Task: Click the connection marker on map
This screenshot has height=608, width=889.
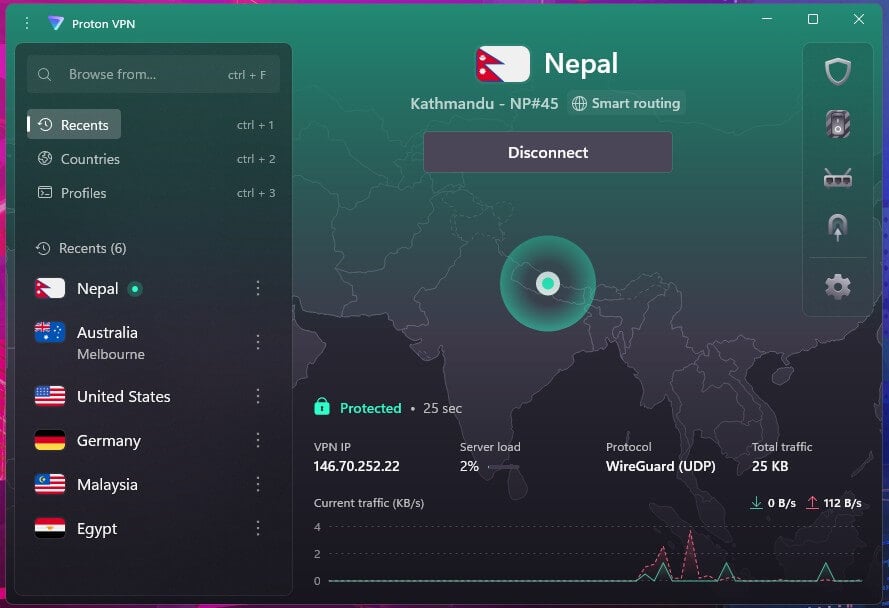Action: (548, 283)
